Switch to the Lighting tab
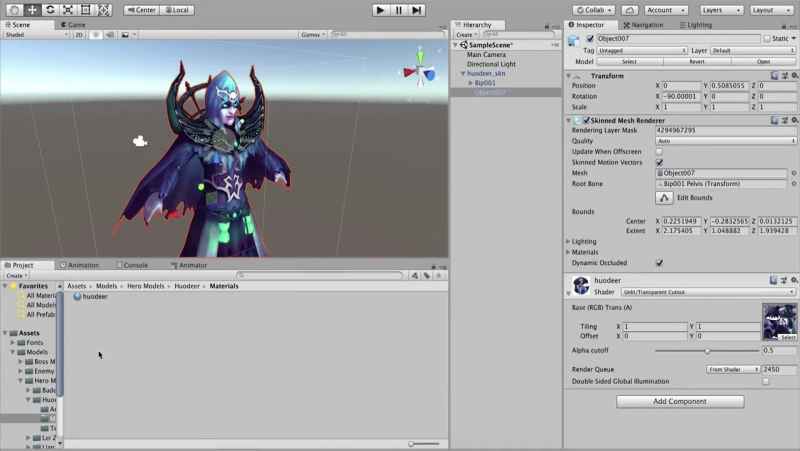The width and height of the screenshot is (800, 451). [x=695, y=24]
